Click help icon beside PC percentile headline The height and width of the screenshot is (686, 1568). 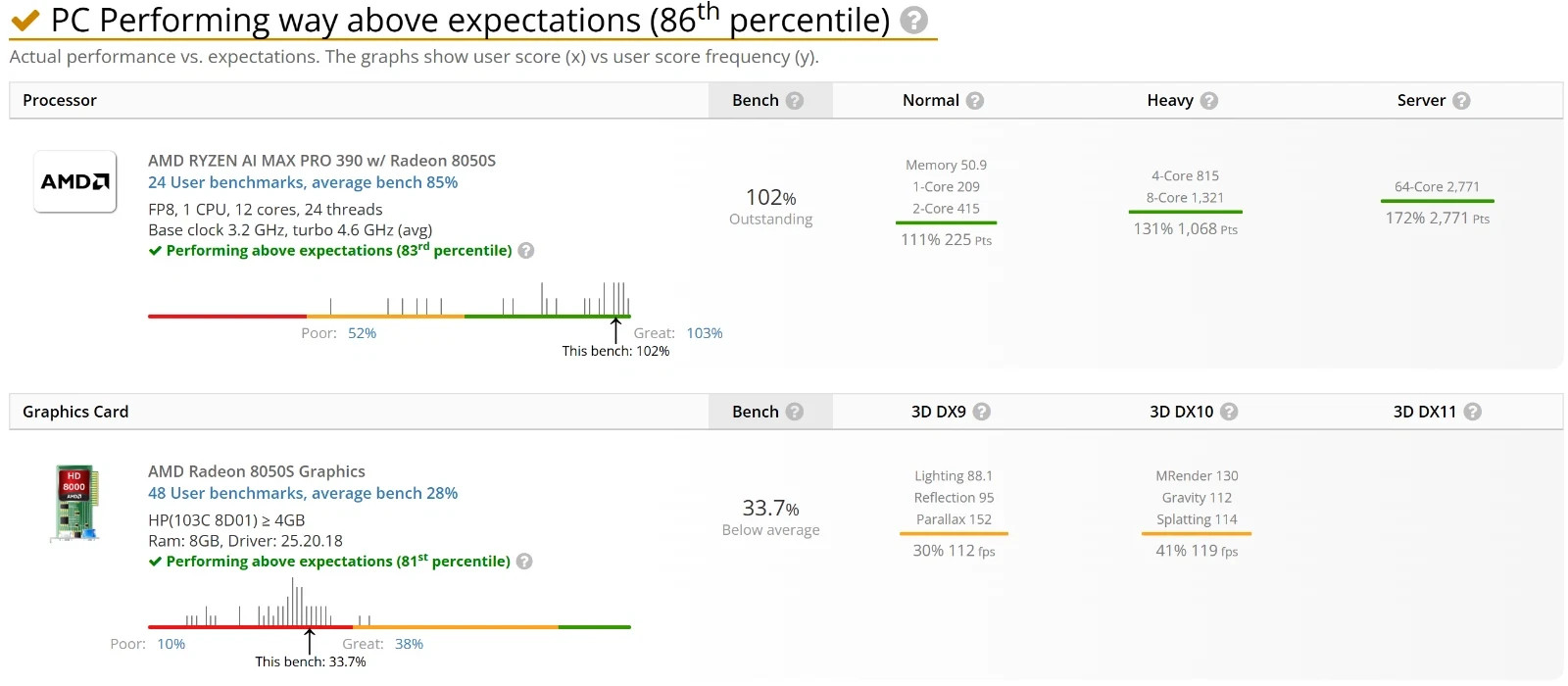(913, 21)
